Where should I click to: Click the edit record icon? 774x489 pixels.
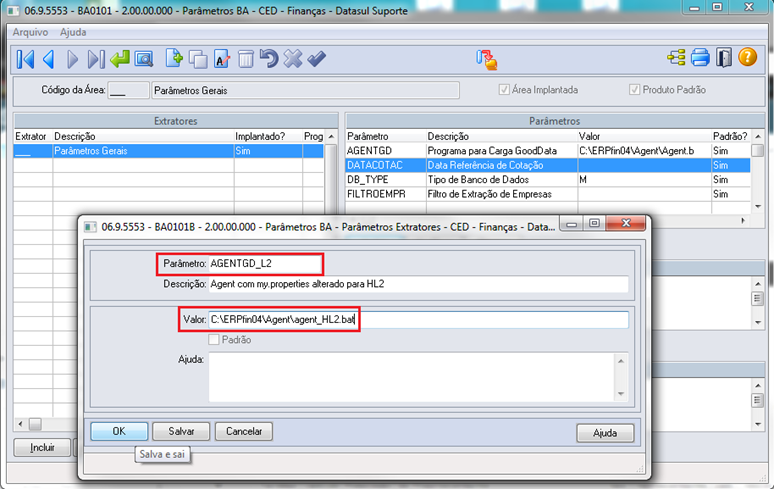pyautogui.click(x=222, y=59)
